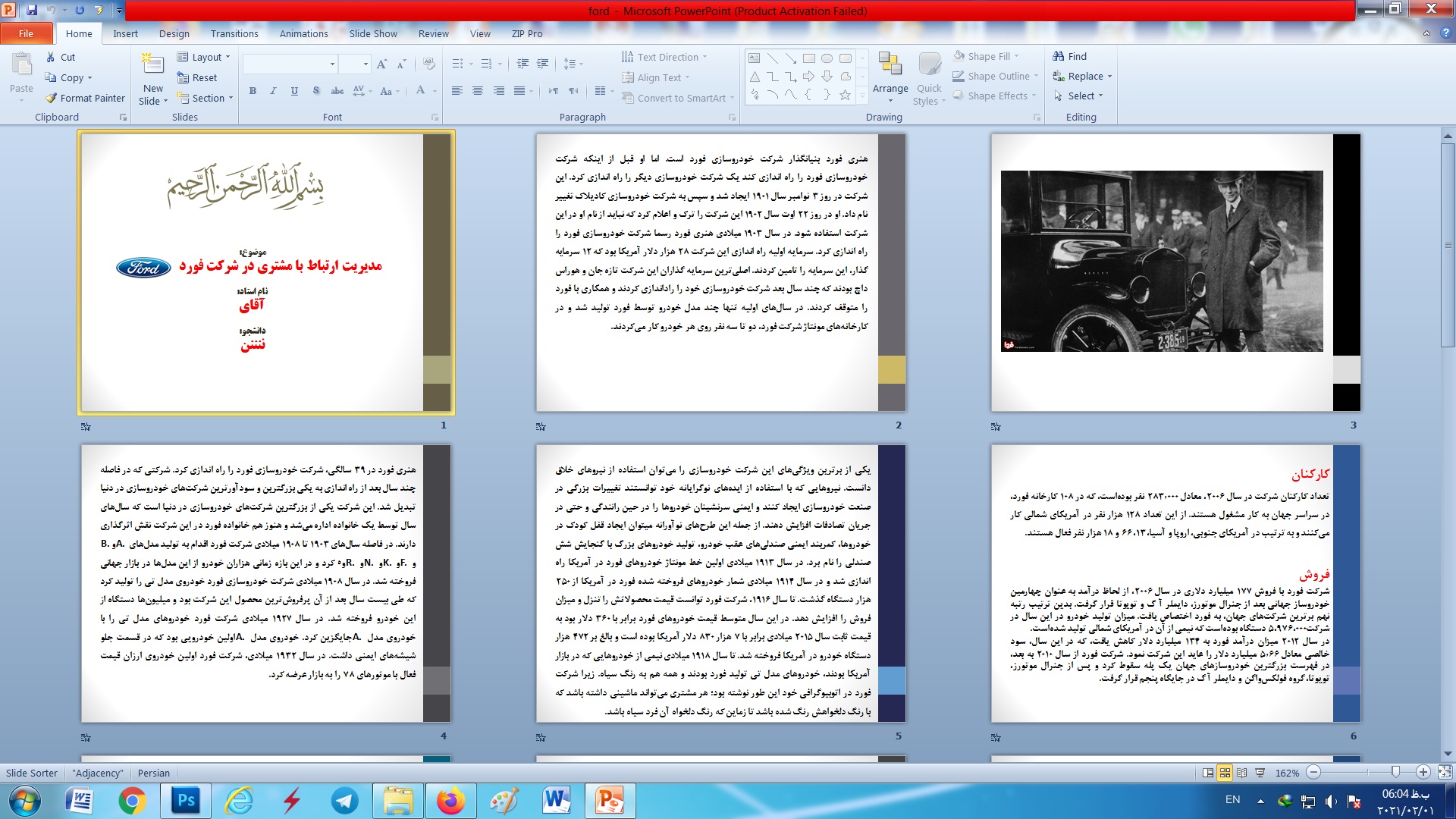
Task: Click the Zoom In plus button
Action: 1423,772
